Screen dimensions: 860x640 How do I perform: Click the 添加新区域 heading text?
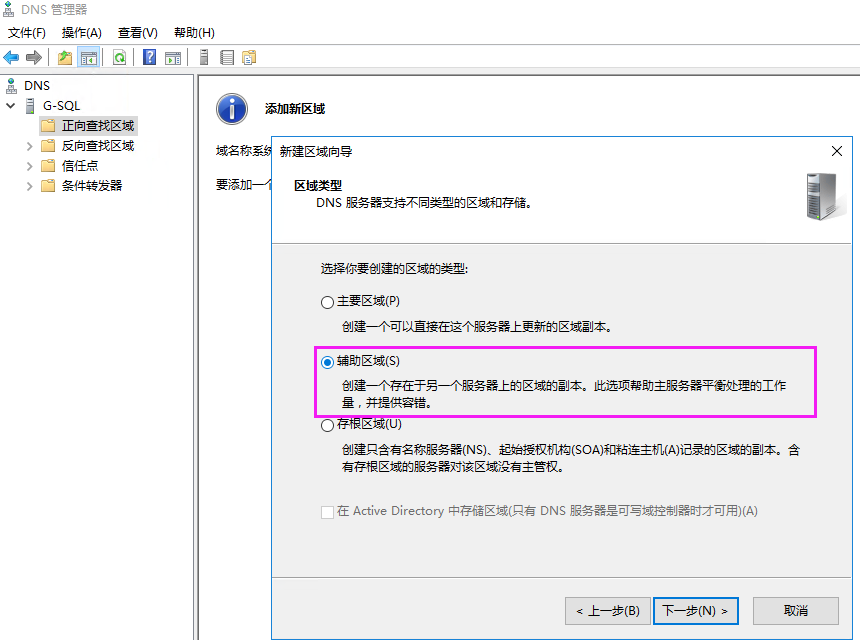coord(295,109)
